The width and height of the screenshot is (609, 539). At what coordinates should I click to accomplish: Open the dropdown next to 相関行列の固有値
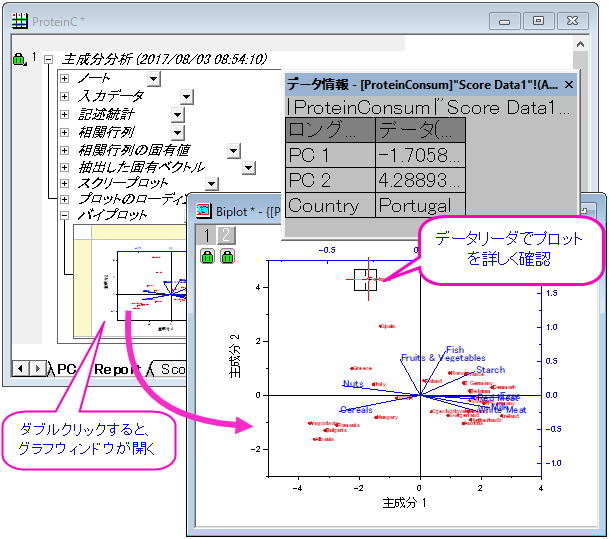(234, 151)
